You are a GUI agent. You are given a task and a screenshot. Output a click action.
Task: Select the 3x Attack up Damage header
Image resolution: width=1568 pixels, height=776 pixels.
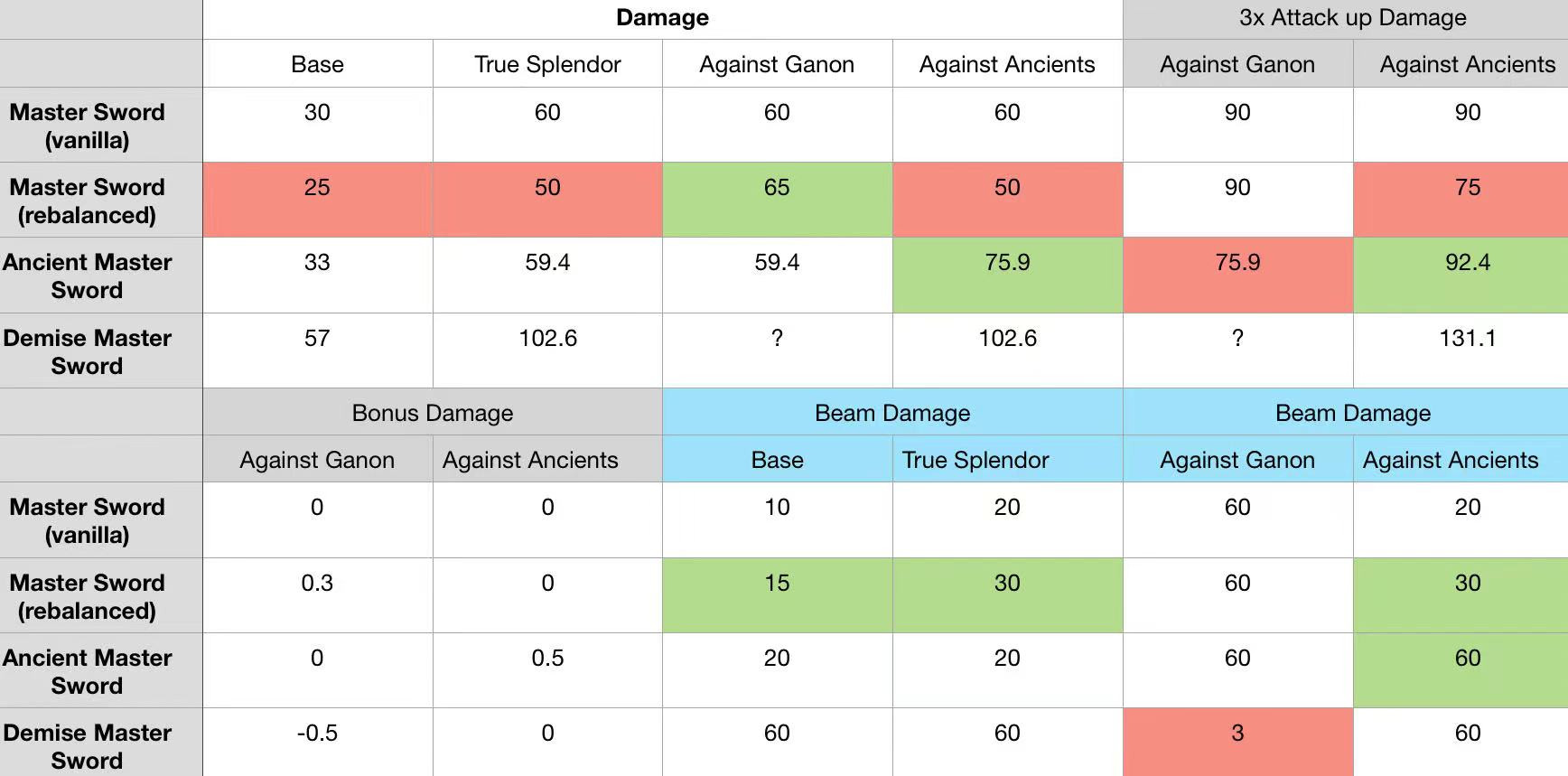[x=1352, y=18]
